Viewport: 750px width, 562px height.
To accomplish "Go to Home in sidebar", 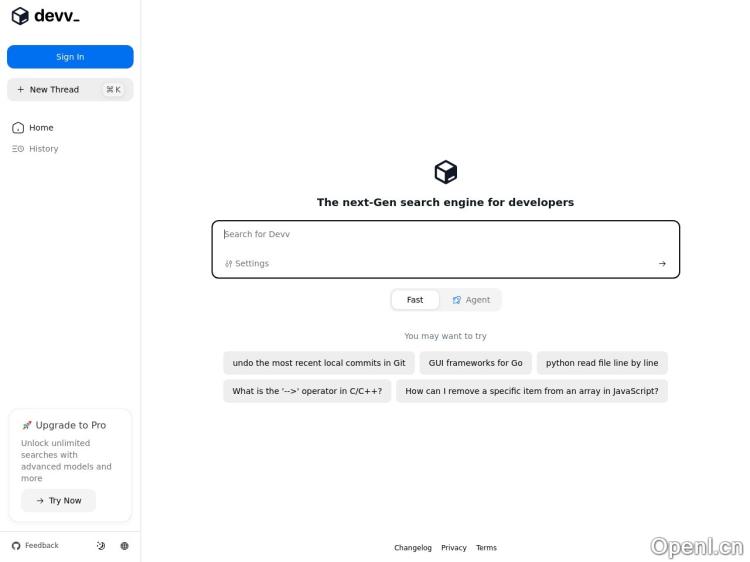I will click(x=41, y=128).
